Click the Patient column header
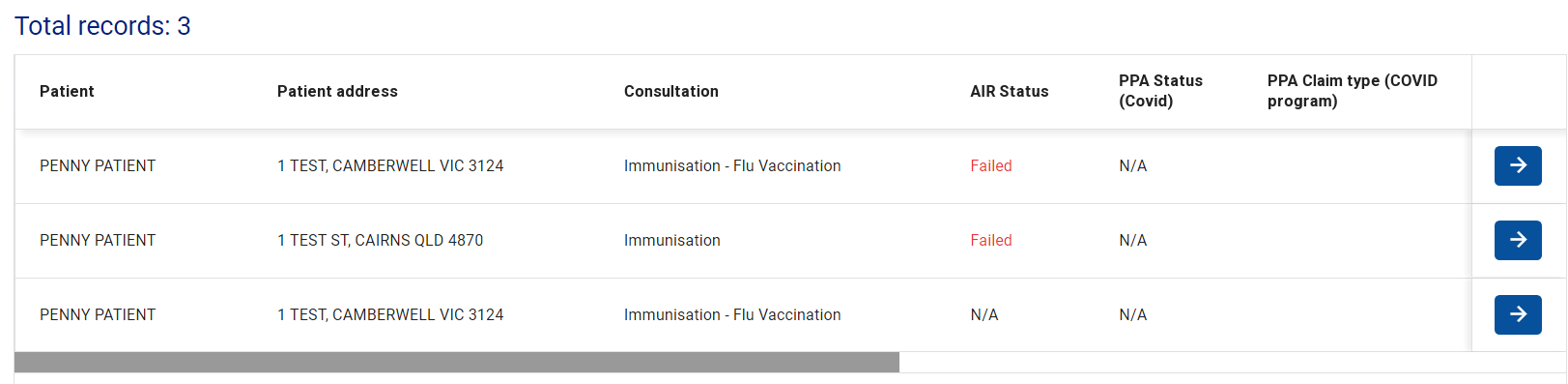1568x384 pixels. pyautogui.click(x=67, y=91)
